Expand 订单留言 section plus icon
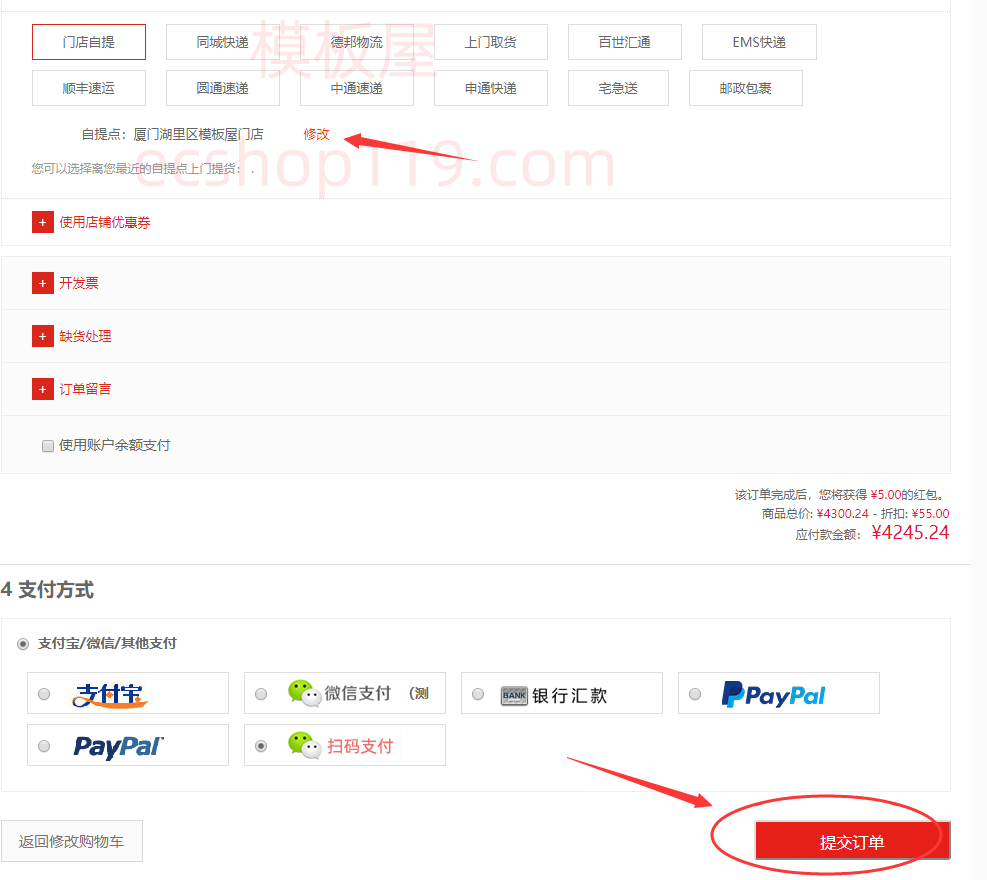This screenshot has width=987, height=880. coord(43,389)
